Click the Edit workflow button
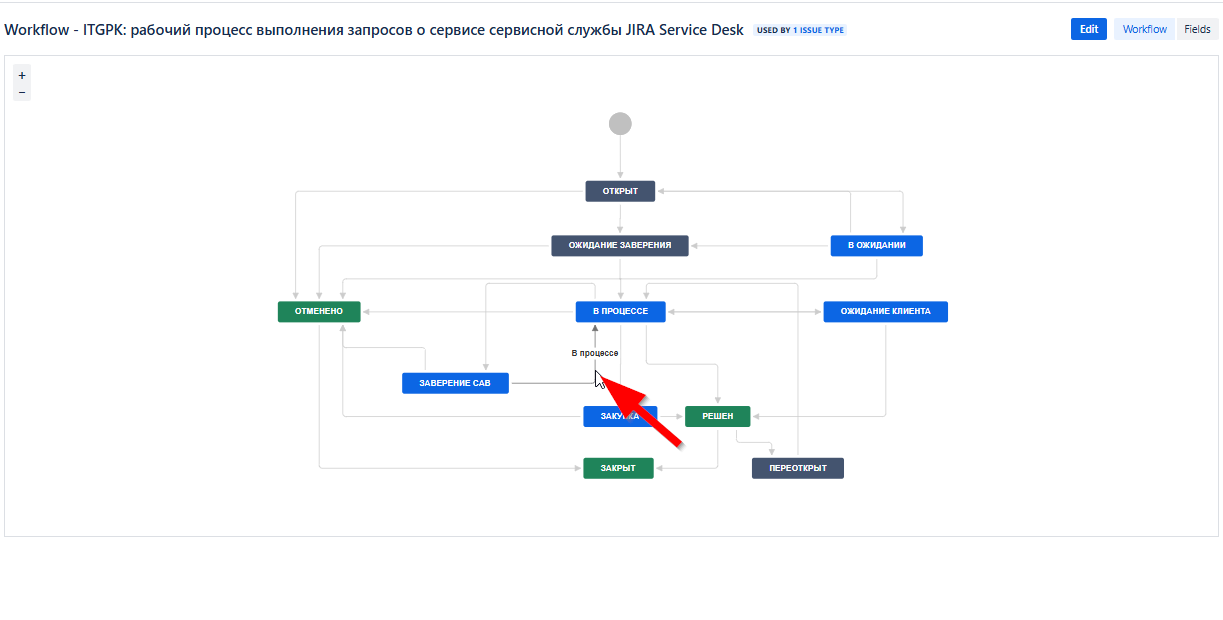 pos(1088,29)
